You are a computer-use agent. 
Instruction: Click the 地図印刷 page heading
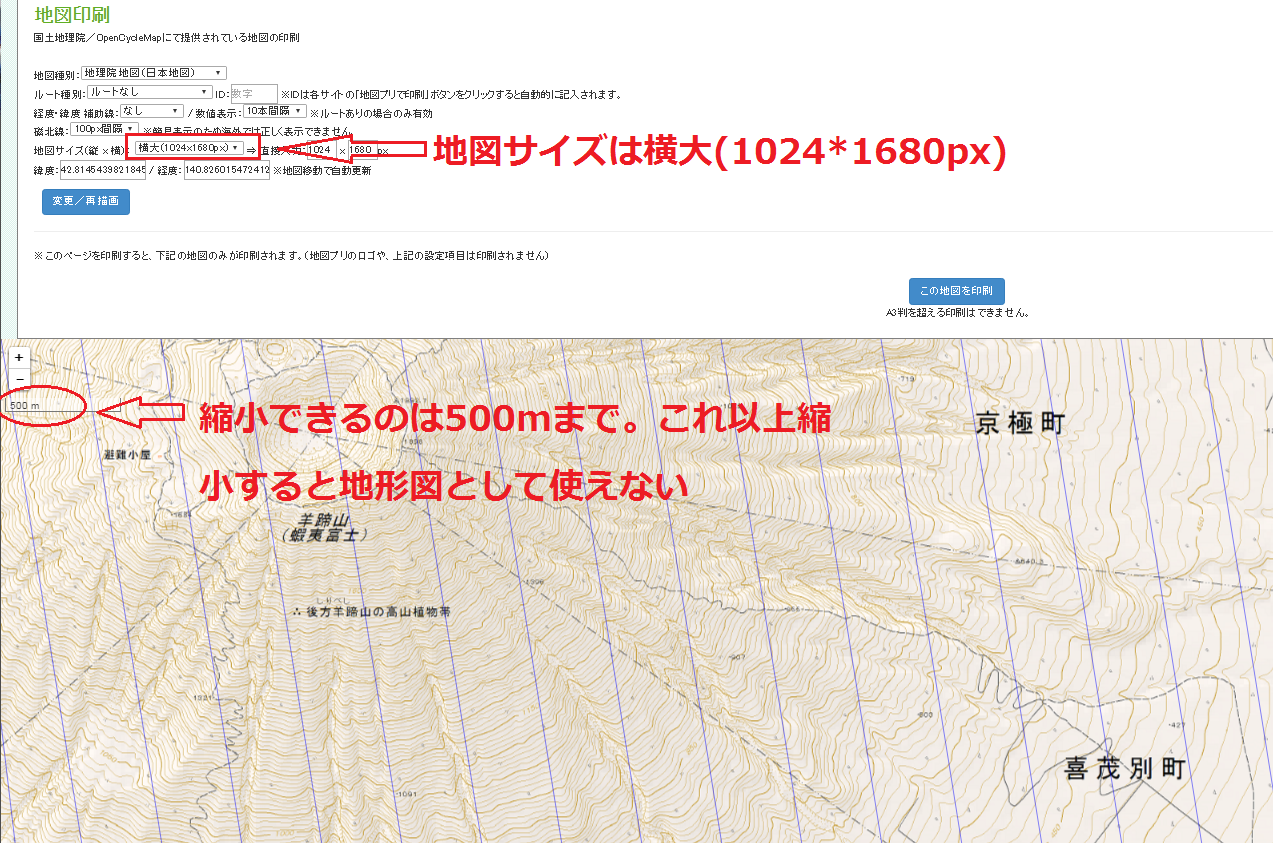tap(72, 15)
